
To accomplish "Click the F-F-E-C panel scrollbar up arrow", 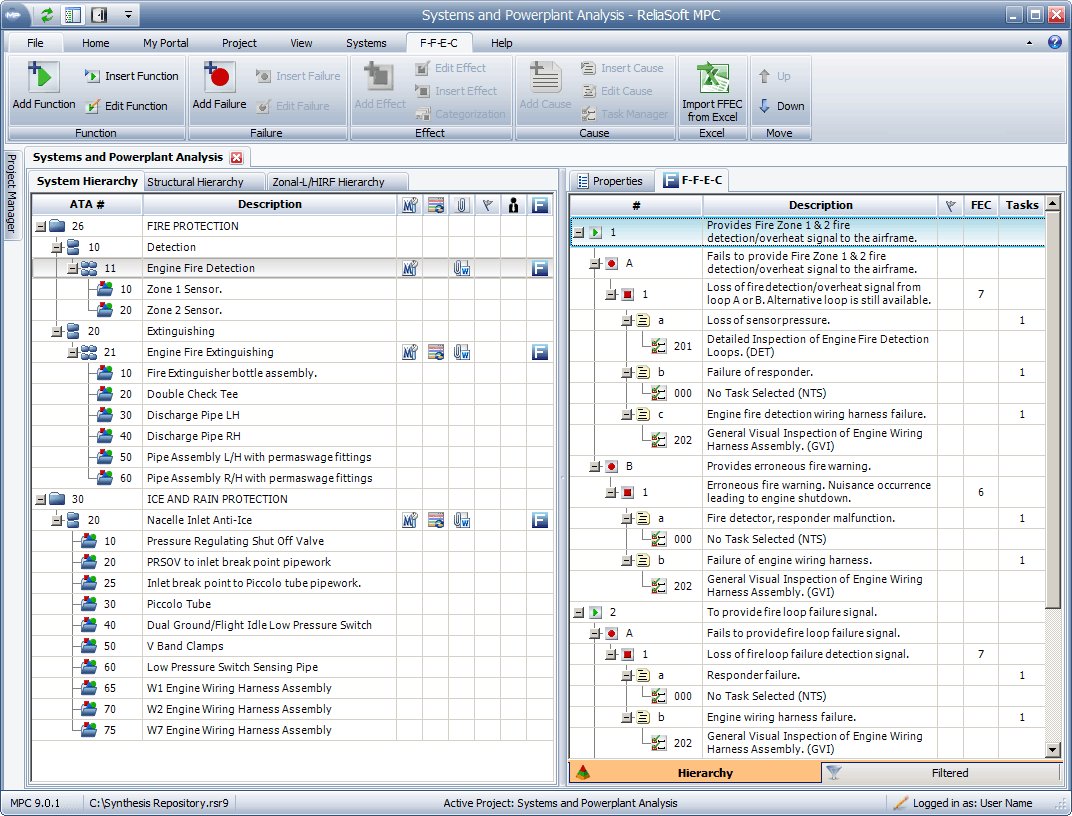I will click(1053, 203).
